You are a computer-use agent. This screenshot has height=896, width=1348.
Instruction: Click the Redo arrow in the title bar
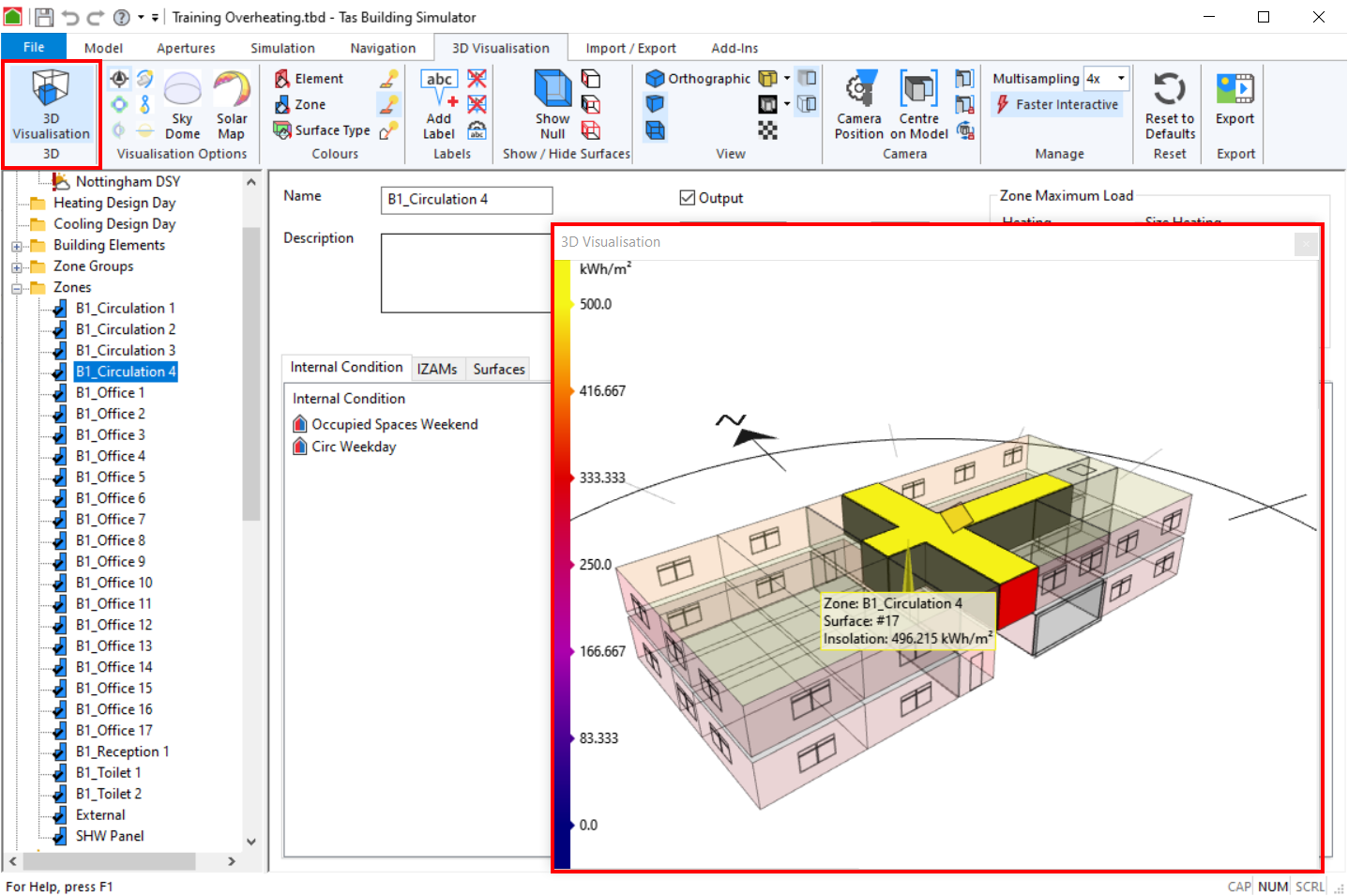pos(96,17)
